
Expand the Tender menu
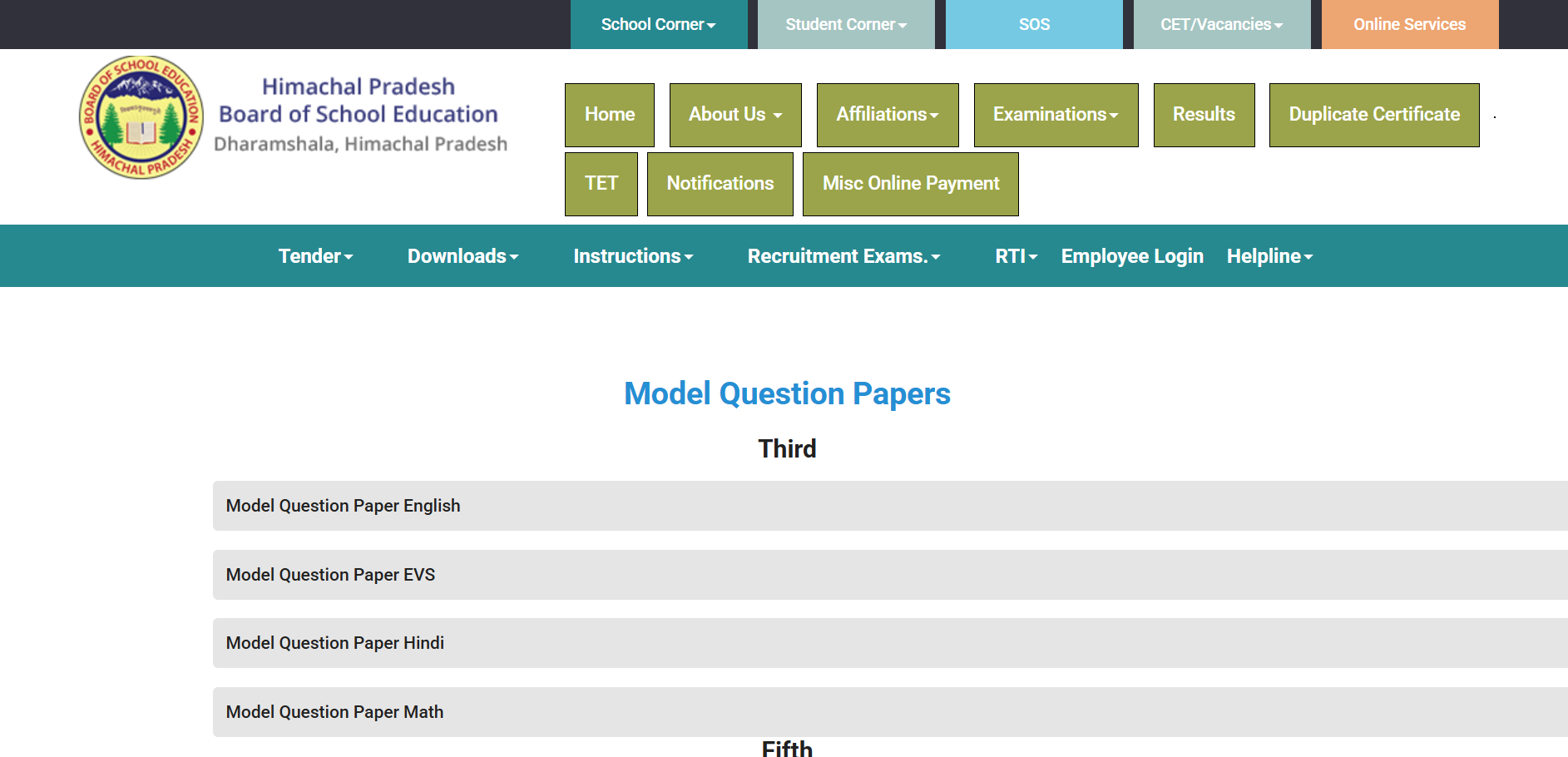(316, 256)
